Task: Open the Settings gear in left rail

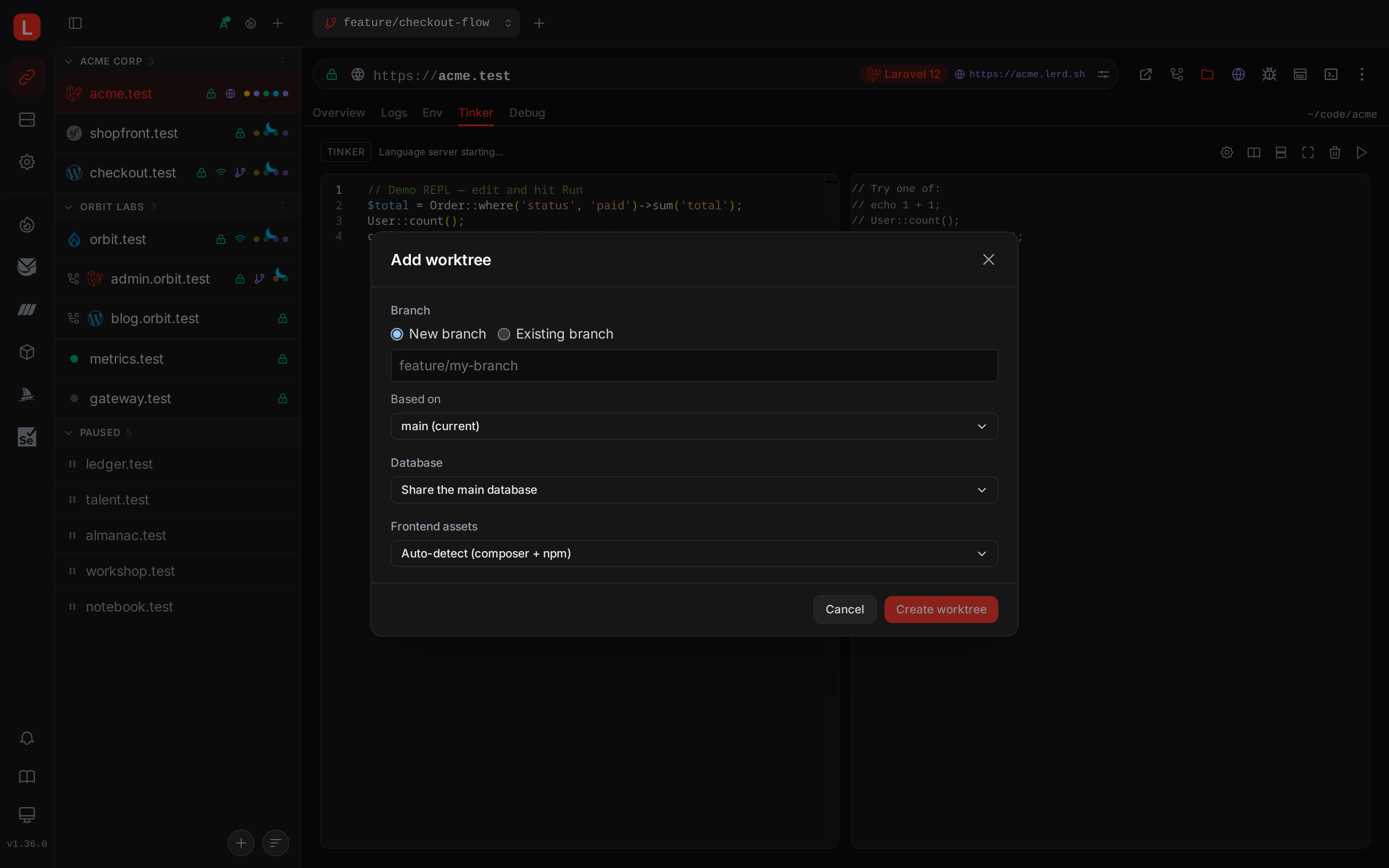Action: [27, 162]
